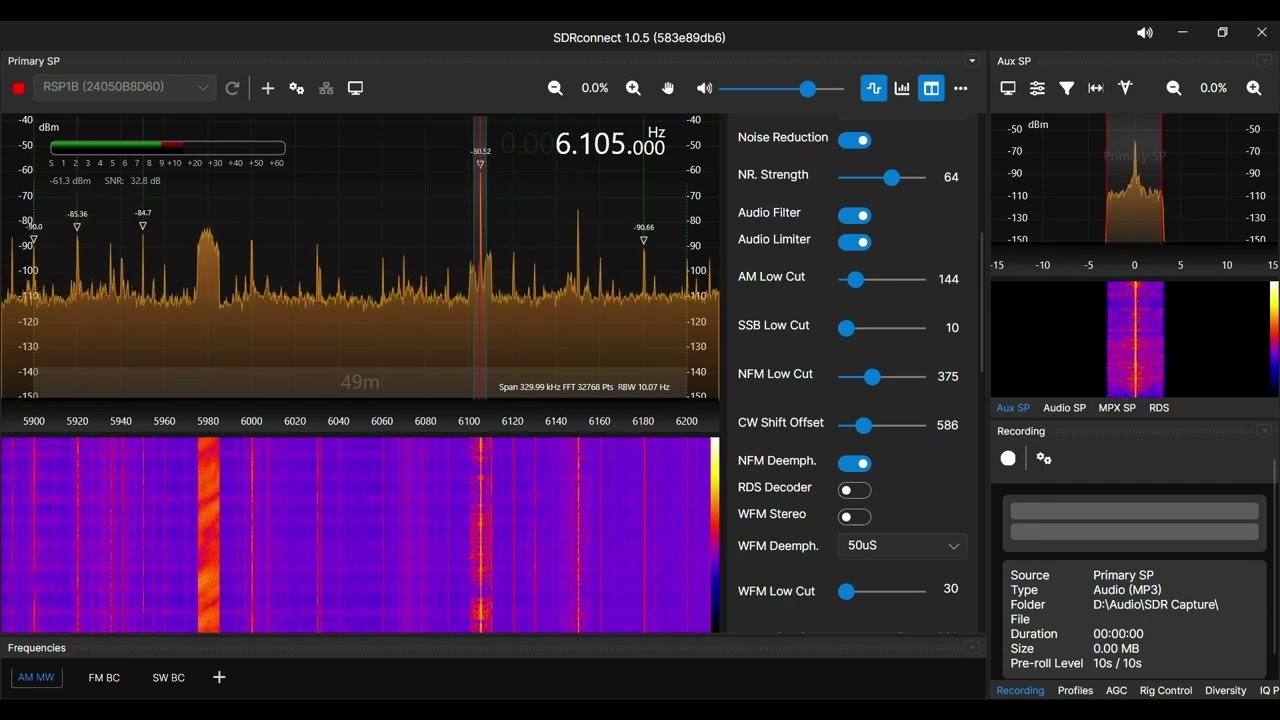This screenshot has width=1280, height=720.
Task: Open the network connection icon
Action: [x=326, y=88]
